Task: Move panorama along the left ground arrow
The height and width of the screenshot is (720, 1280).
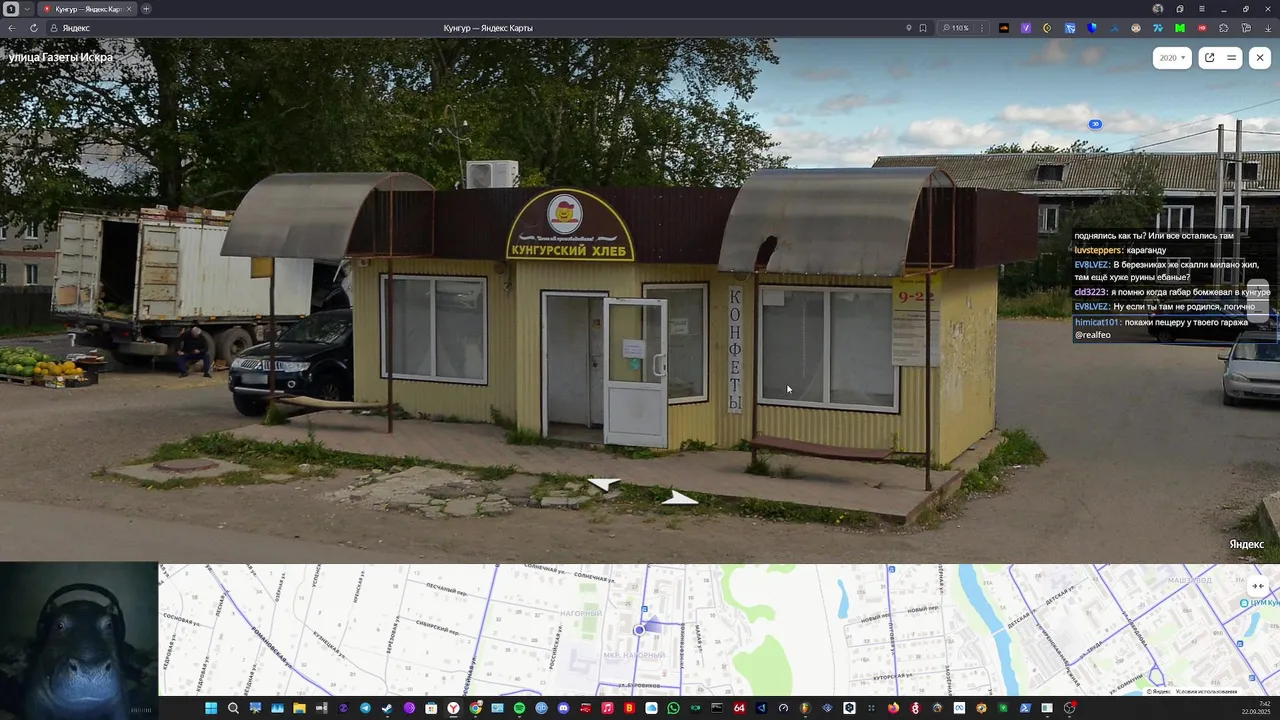Action: click(603, 485)
